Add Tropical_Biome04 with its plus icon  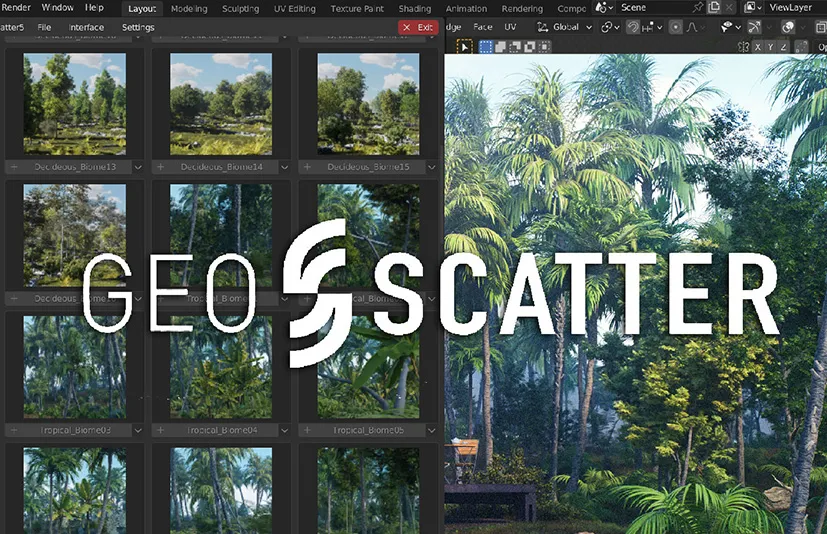pyautogui.click(x=161, y=431)
